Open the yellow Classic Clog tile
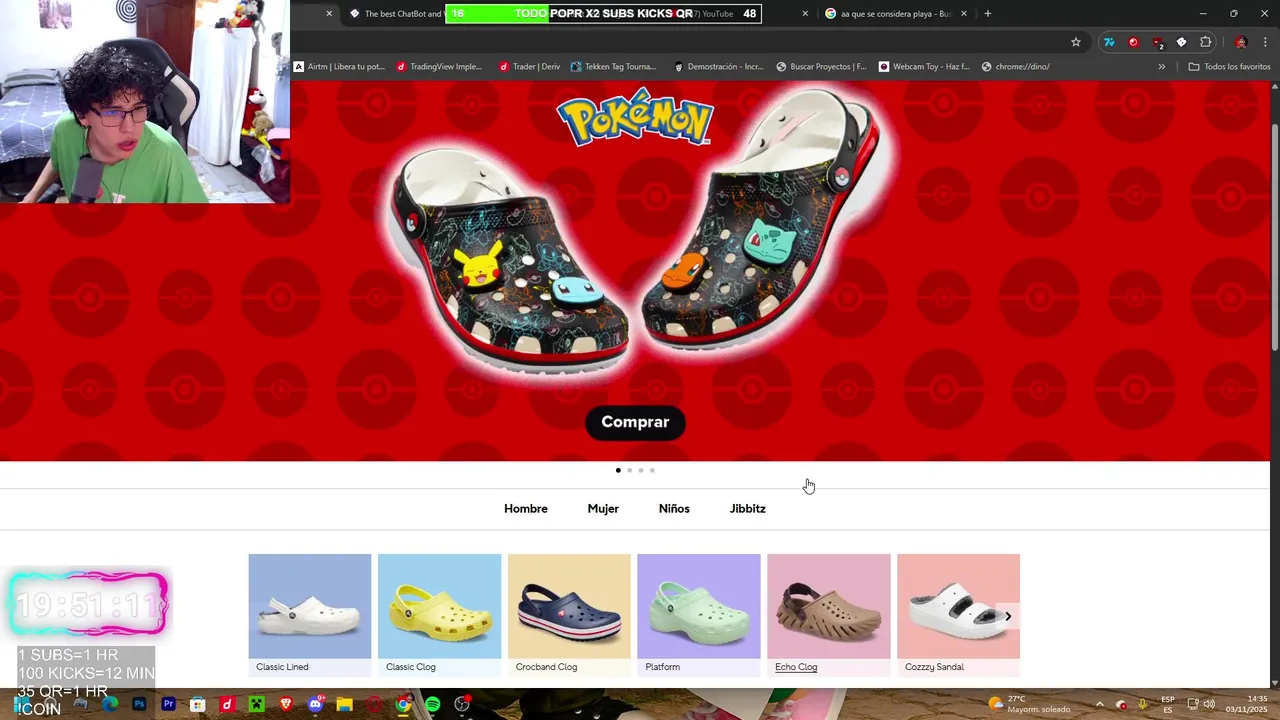The height and width of the screenshot is (720, 1280). click(x=440, y=615)
